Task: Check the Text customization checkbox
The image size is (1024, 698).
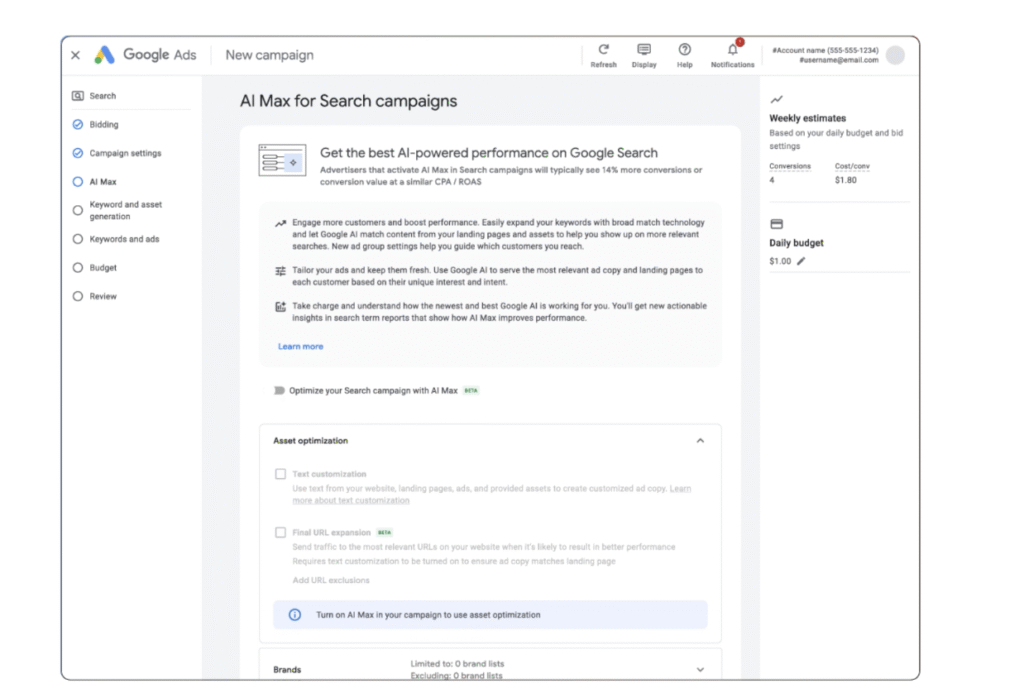Action: (x=281, y=474)
